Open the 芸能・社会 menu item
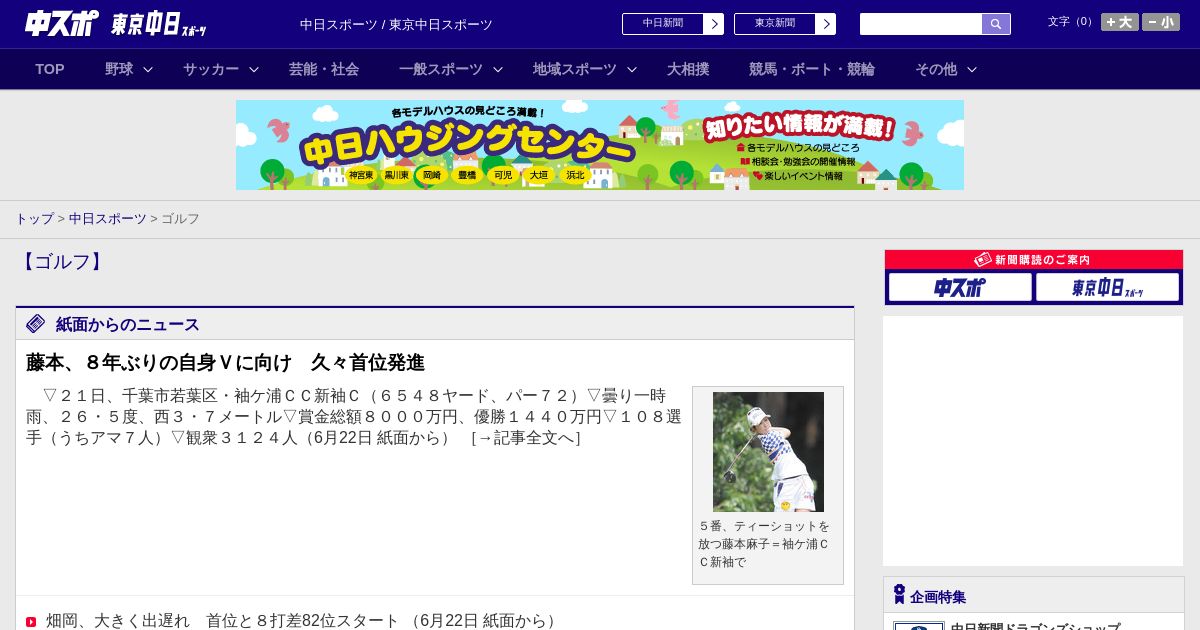The height and width of the screenshot is (630, 1200). tap(324, 69)
